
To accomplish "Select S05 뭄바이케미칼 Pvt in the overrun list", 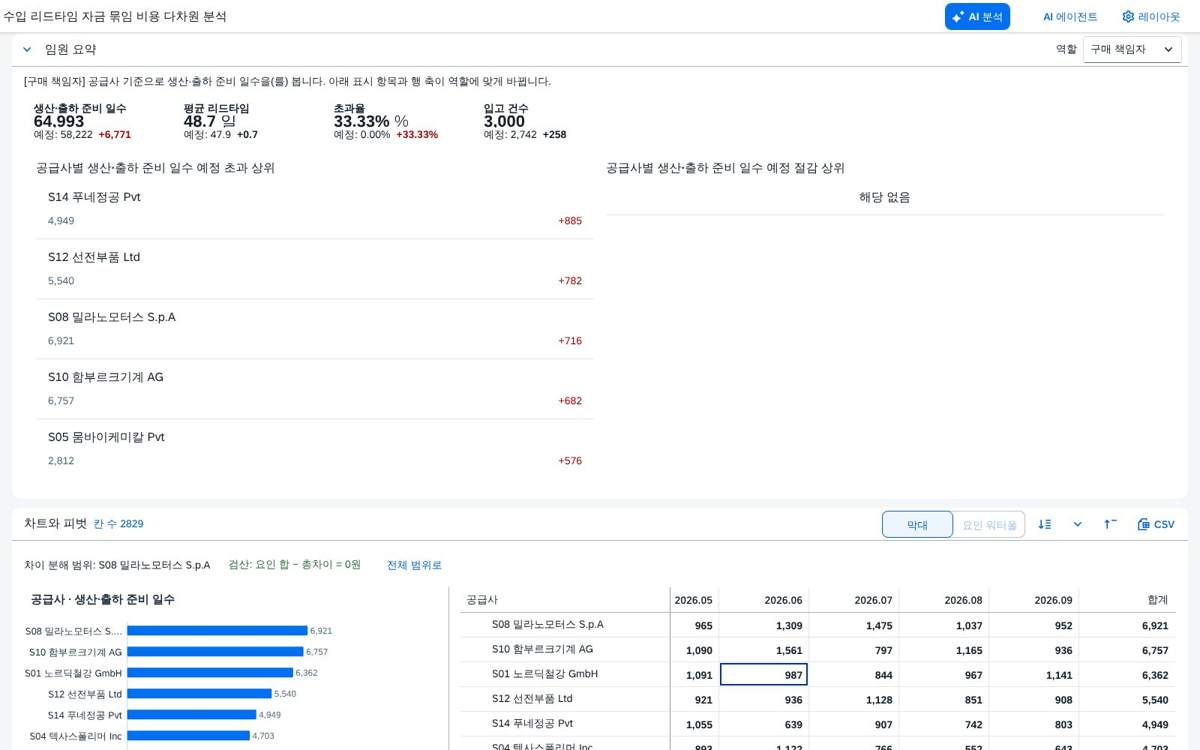I will 314,449.
